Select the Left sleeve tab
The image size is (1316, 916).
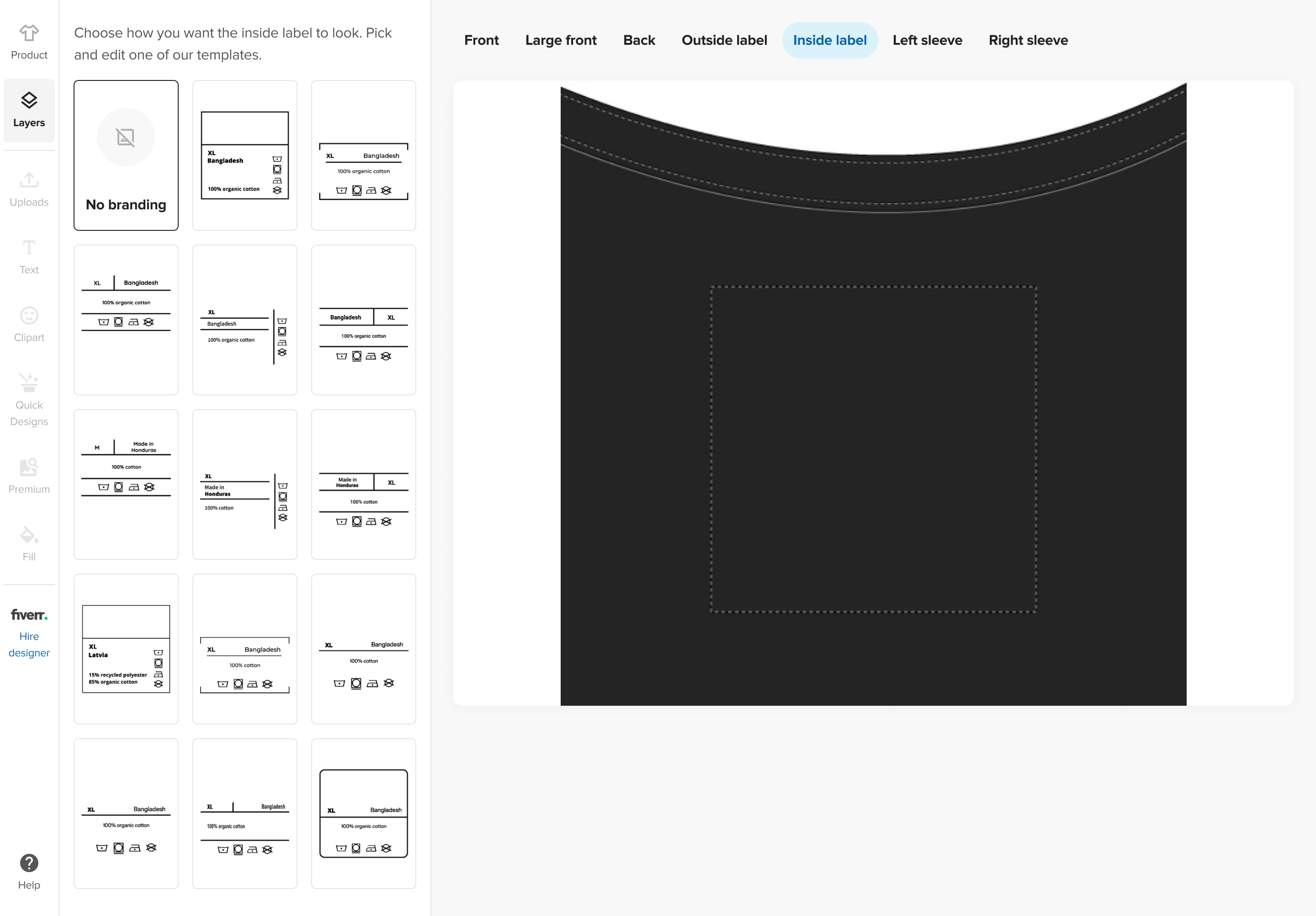click(x=927, y=40)
